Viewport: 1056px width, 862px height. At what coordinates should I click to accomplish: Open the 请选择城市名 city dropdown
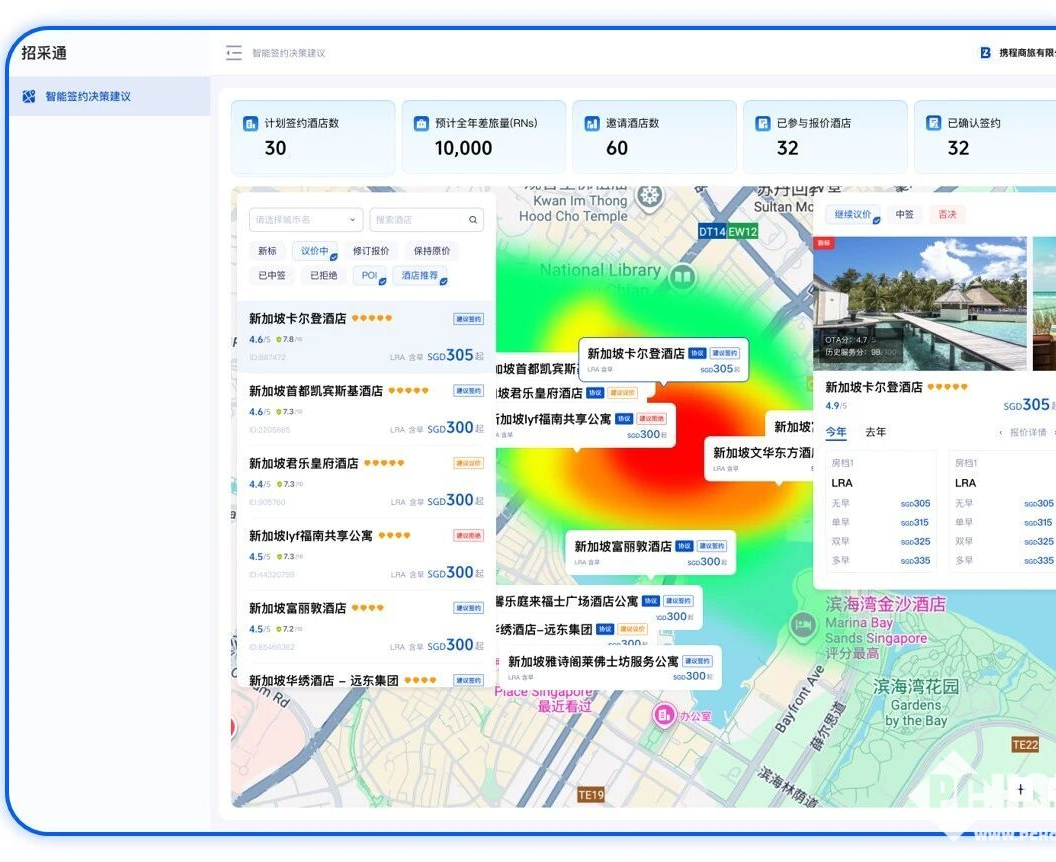click(304, 219)
